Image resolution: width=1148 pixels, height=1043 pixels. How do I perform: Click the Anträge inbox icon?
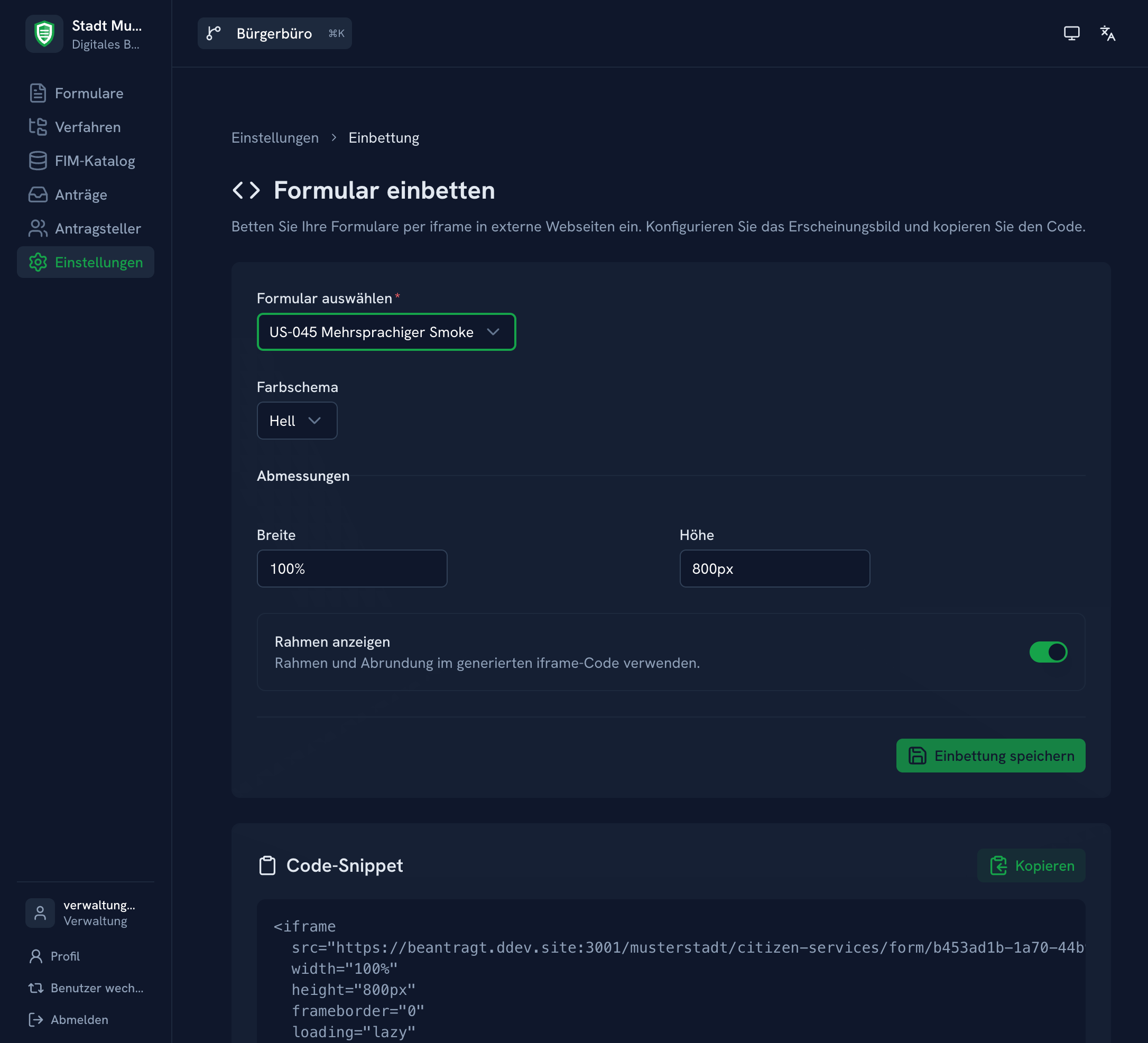point(38,195)
